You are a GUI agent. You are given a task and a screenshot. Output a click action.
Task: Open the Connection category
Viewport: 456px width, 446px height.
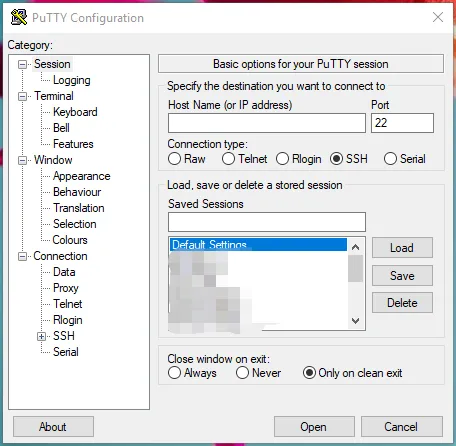pyautogui.click(x=60, y=256)
